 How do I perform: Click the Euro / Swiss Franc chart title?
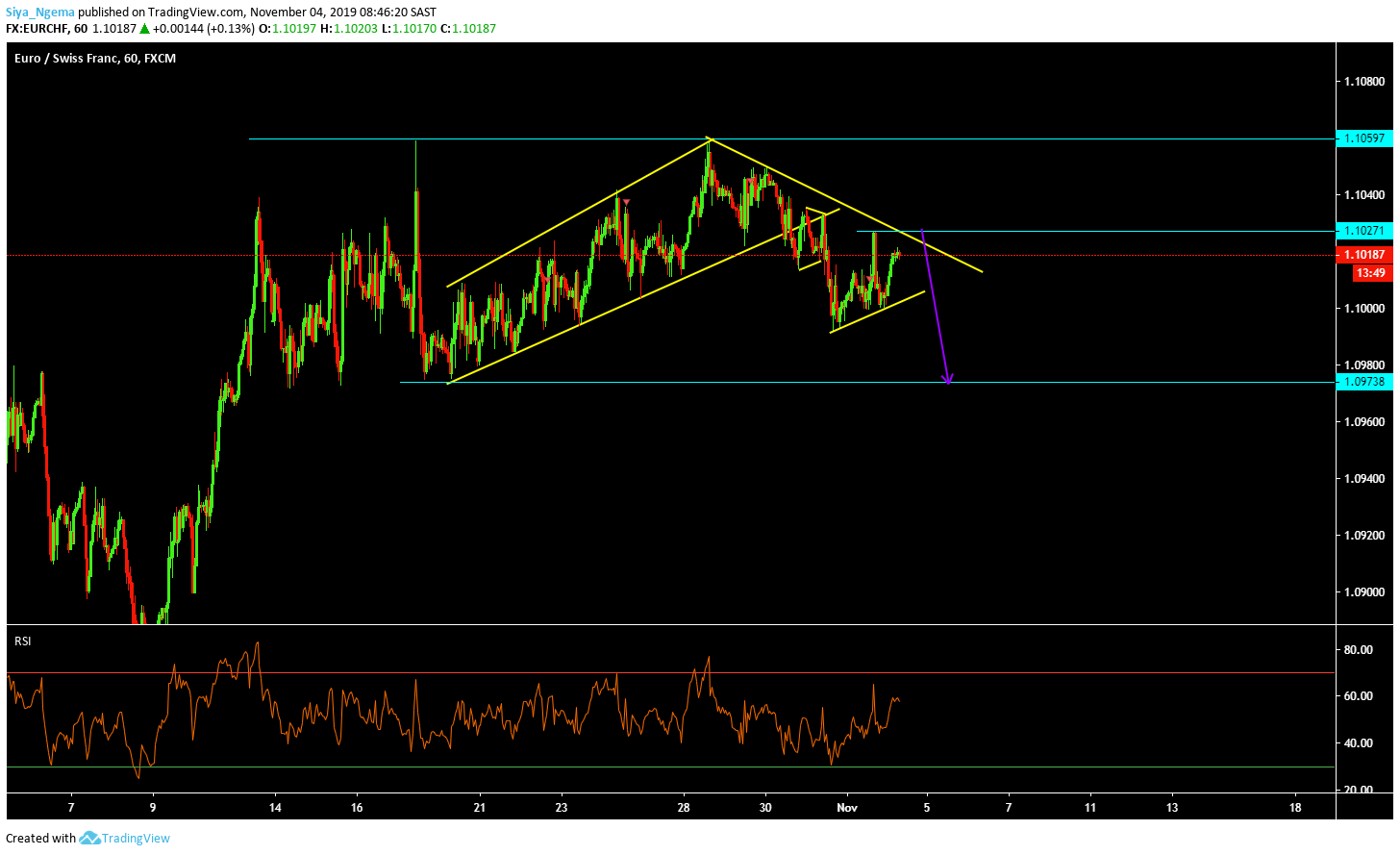pos(95,59)
